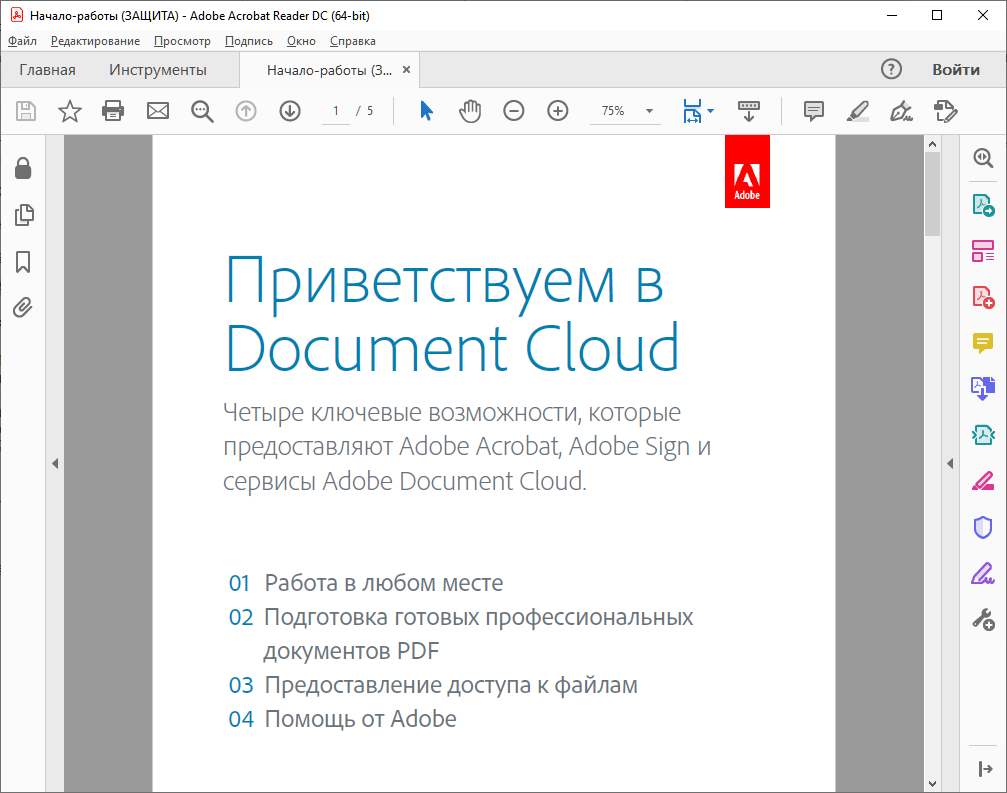Open the security lock panel in left sidebar

[23, 168]
